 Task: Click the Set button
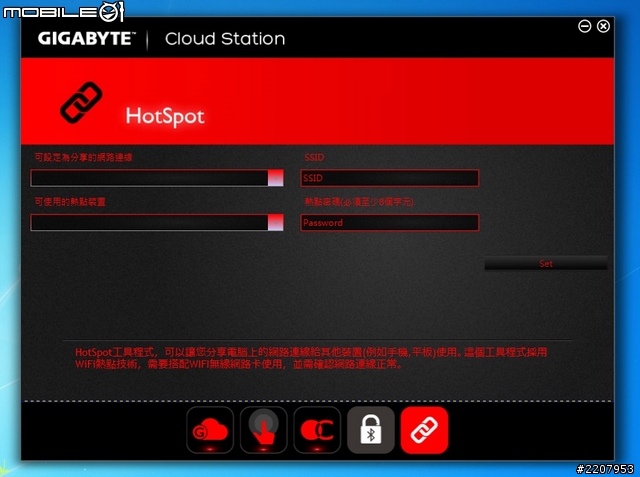click(546, 264)
